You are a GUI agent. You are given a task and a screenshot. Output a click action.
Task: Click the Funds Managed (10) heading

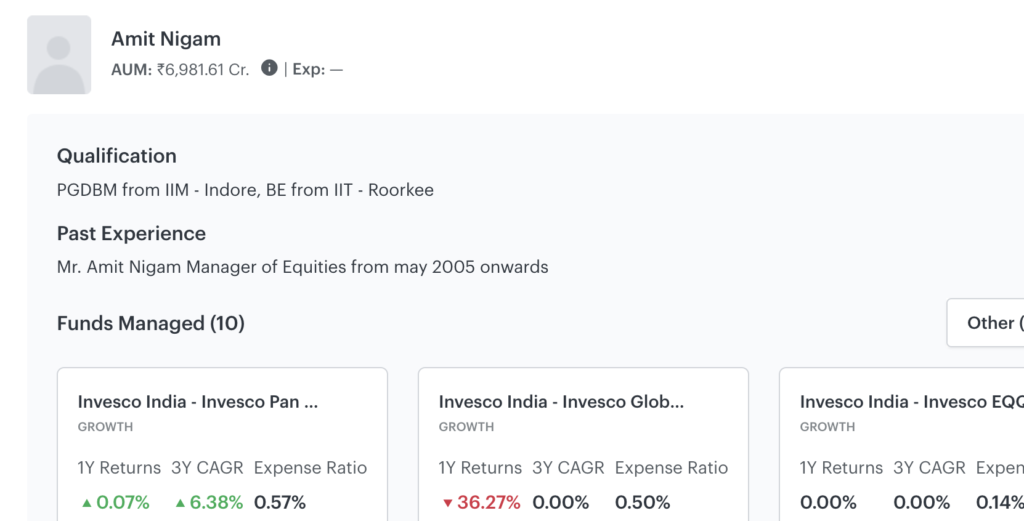coord(151,323)
